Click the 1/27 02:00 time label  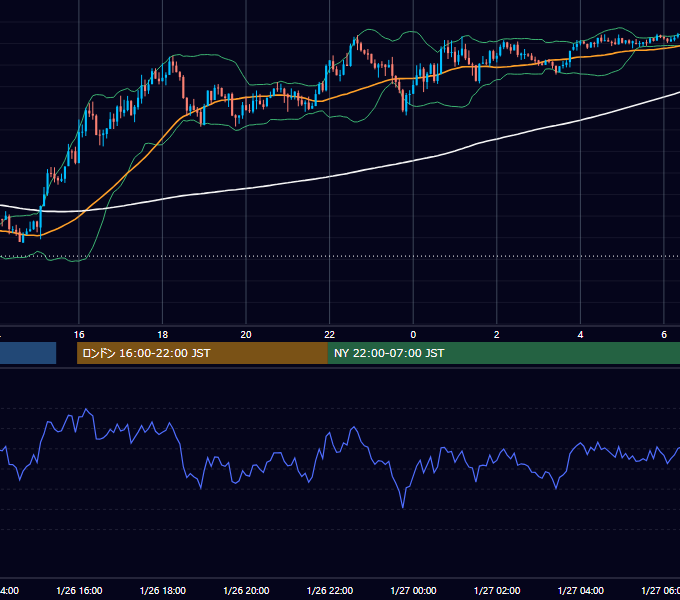pyautogui.click(x=497, y=590)
